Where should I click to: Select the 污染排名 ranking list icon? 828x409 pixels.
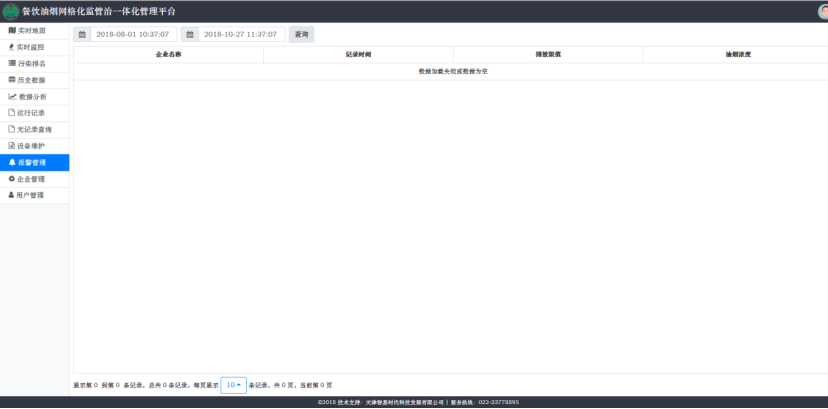pos(12,63)
